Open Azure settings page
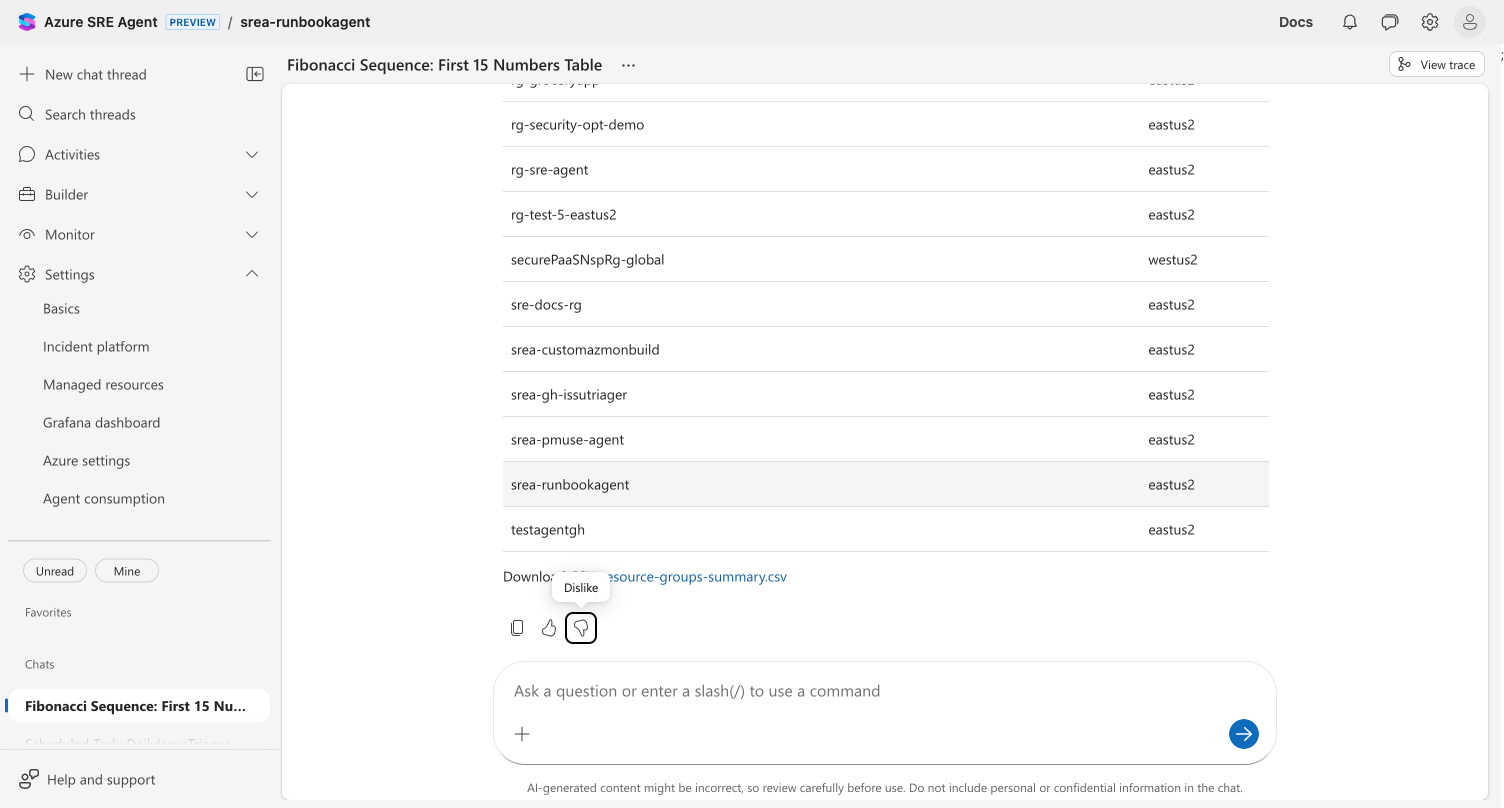 (86, 461)
